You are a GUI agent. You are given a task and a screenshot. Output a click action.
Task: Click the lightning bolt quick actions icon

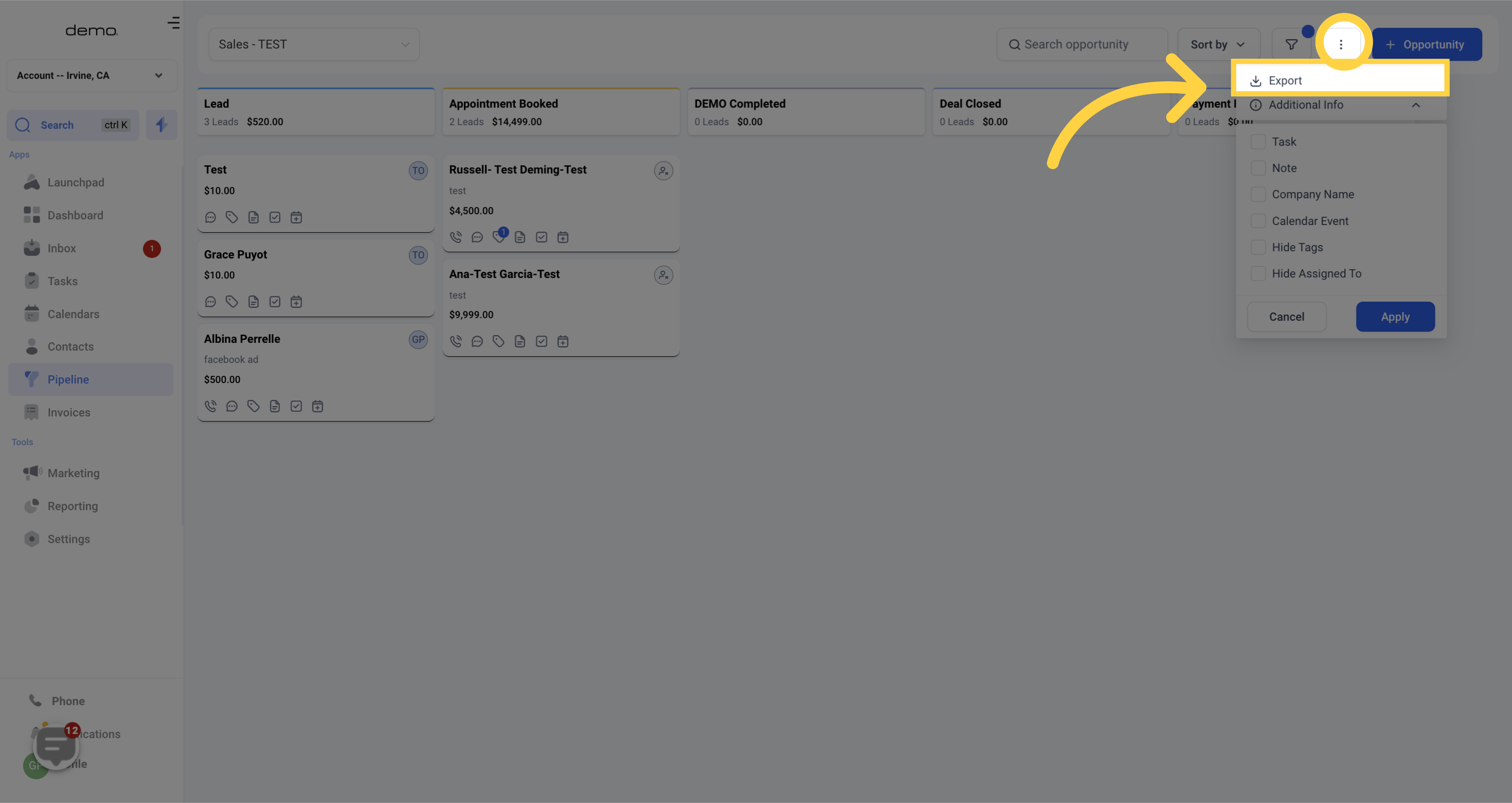pos(162,125)
